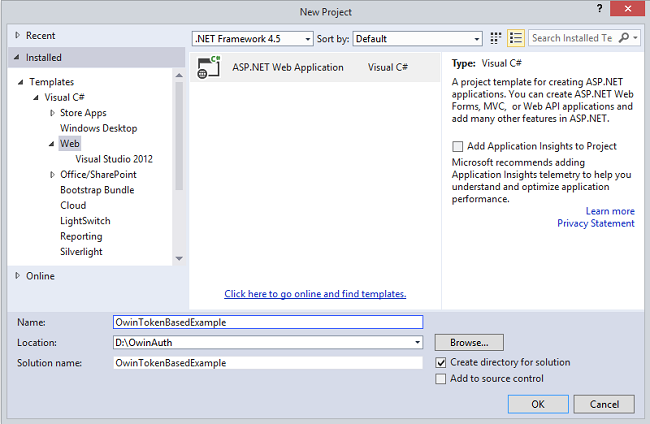
Task: Expand the Office/SharePoint node arrow
Action: [52, 175]
